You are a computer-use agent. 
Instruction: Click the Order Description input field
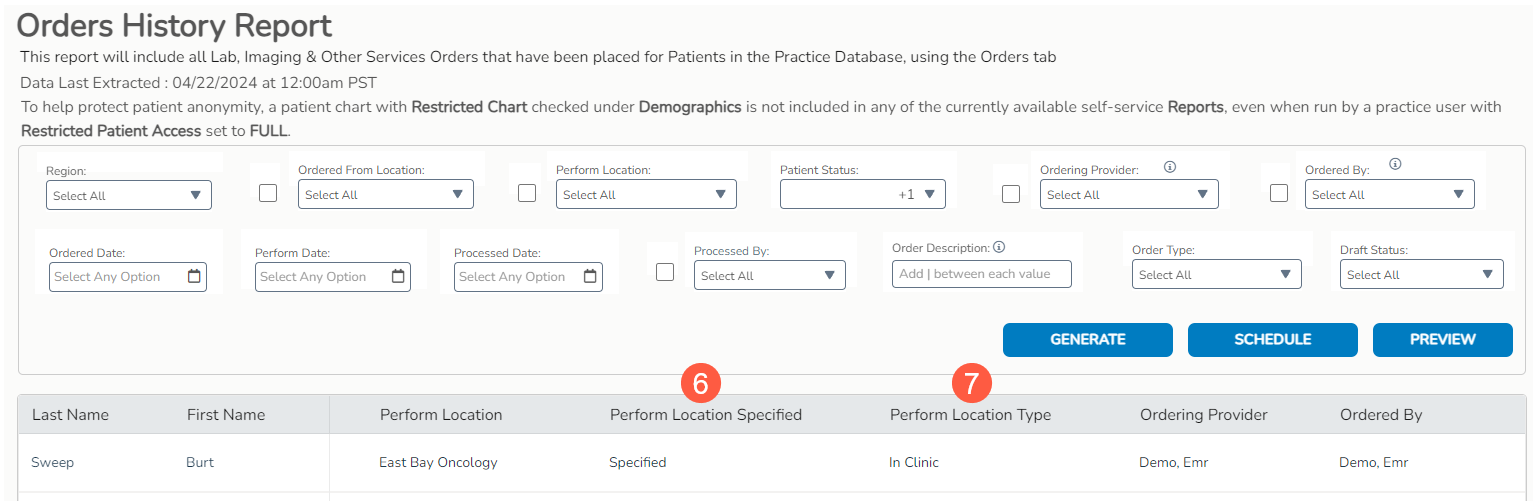981,274
